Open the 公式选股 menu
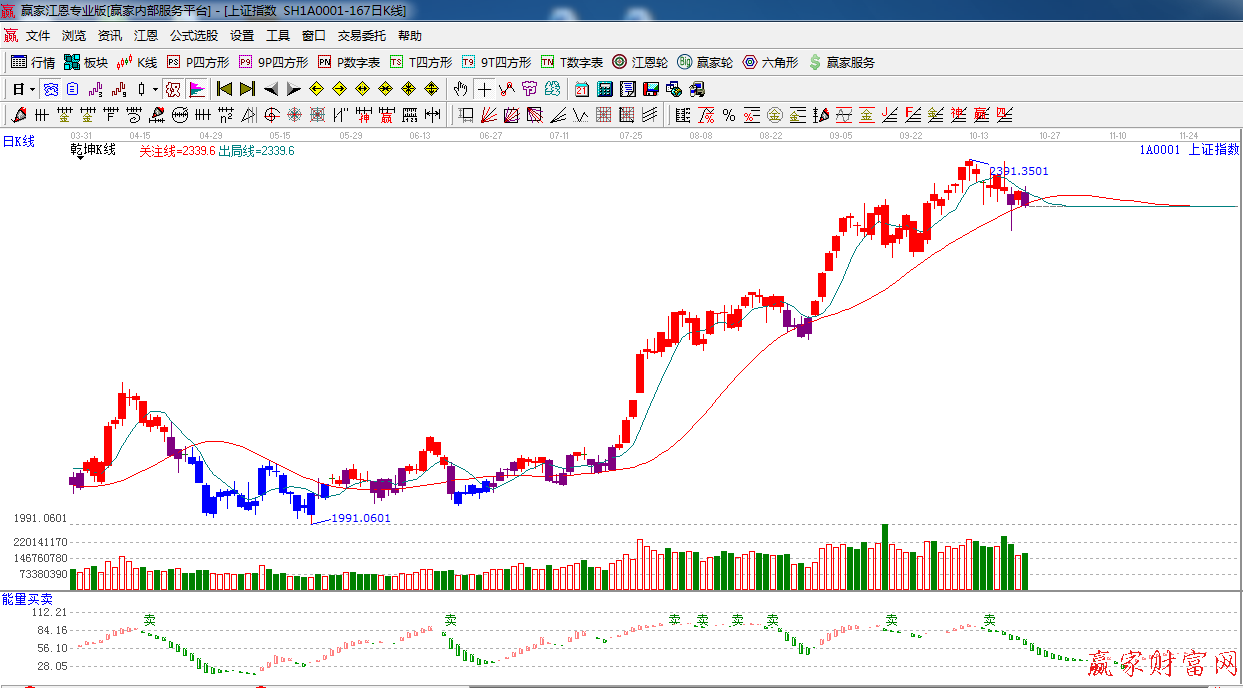This screenshot has height=688, width=1243. 193,36
